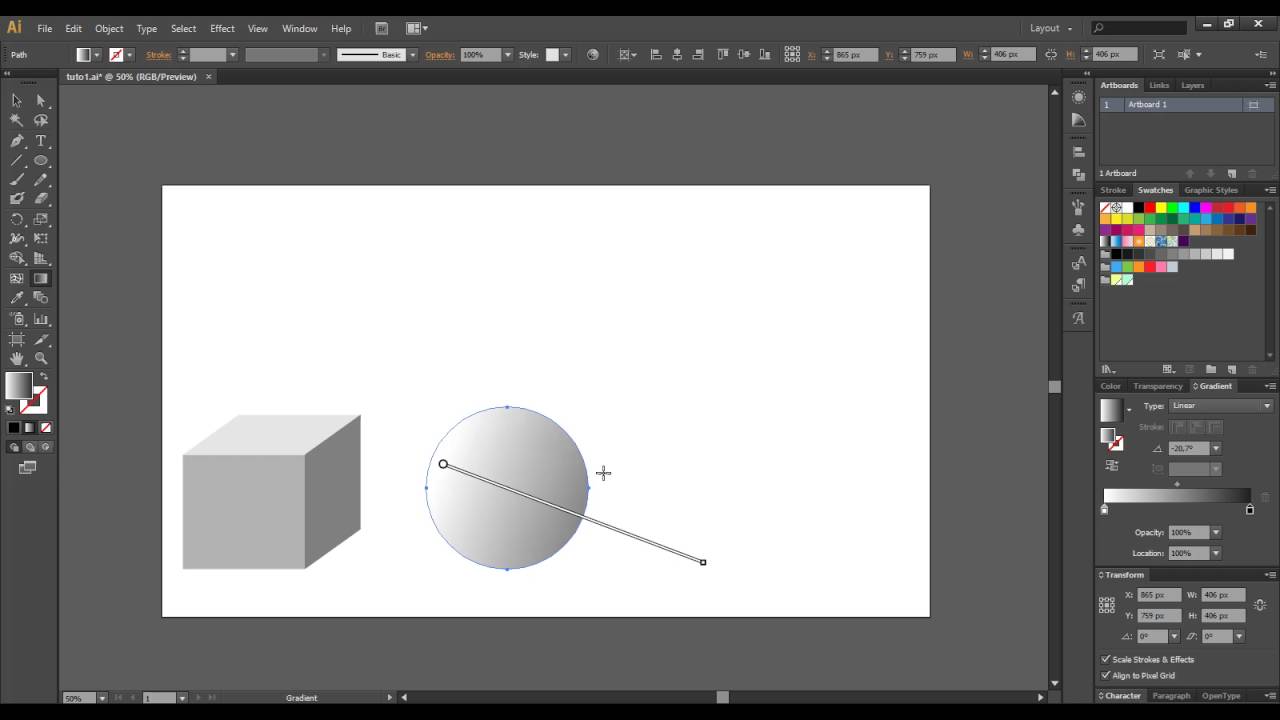Click the orange Opacity link in control bar
Viewport: 1280px width, 720px height.
pyautogui.click(x=440, y=55)
